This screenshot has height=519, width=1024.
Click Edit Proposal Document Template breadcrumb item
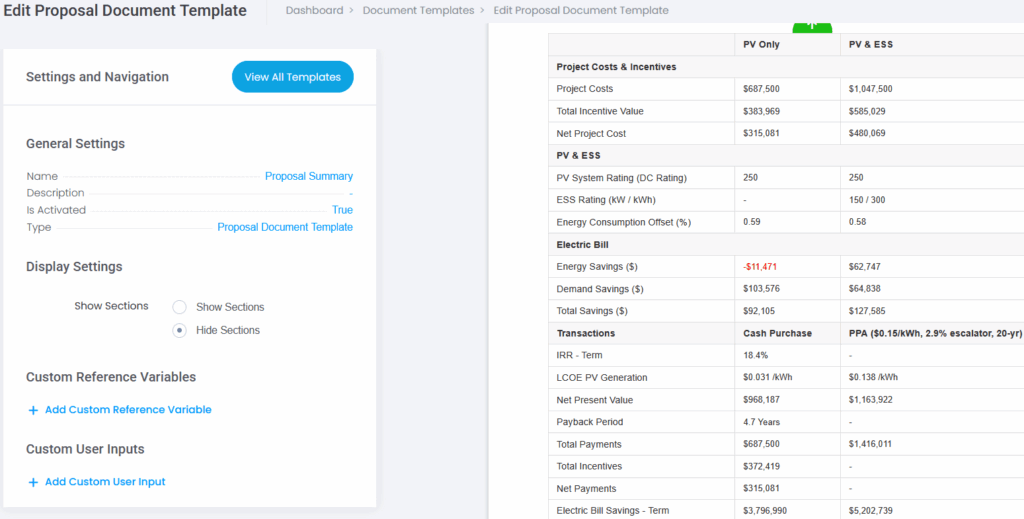581,10
